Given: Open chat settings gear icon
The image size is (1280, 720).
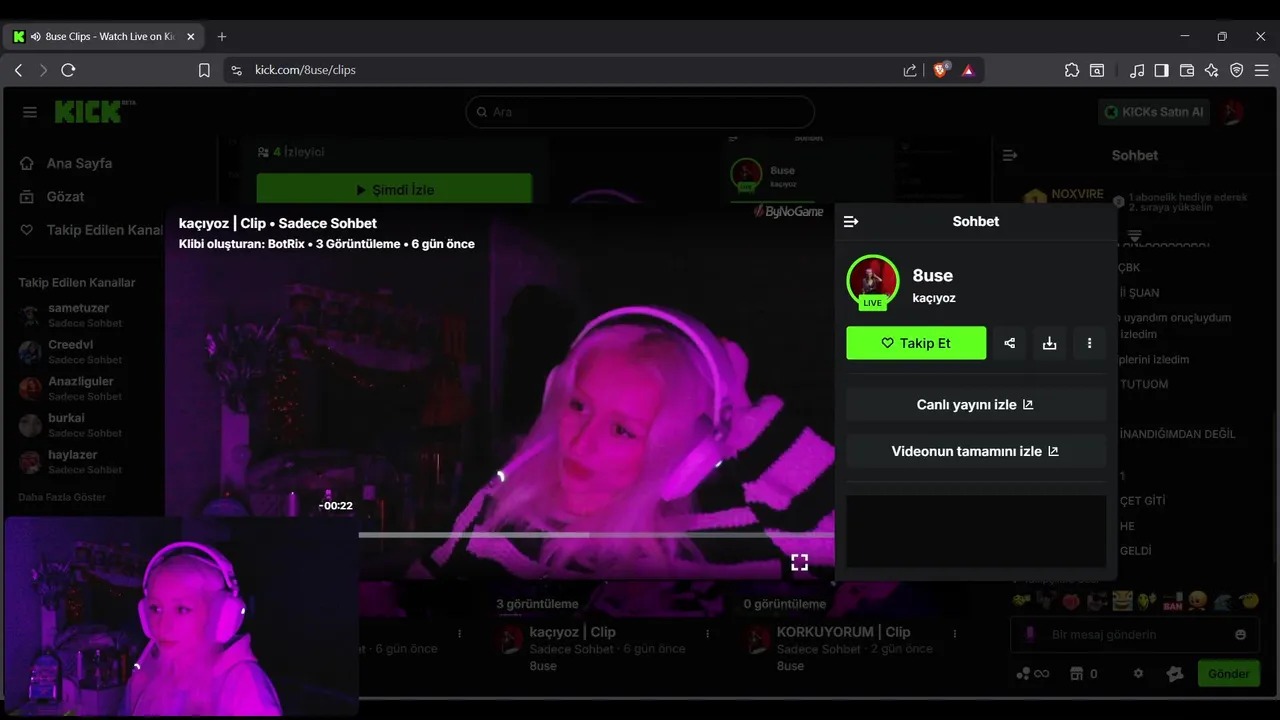Looking at the screenshot, I should click(x=1138, y=674).
